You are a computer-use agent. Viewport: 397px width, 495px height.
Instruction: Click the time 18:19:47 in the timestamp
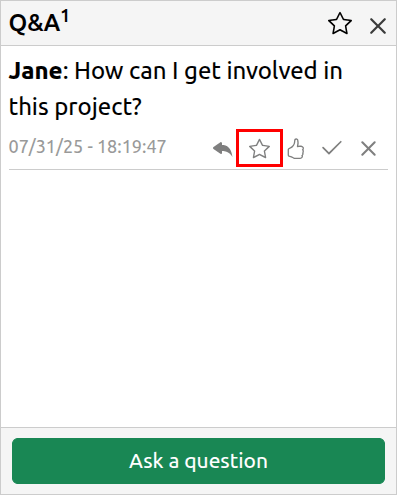pyautogui.click(x=132, y=147)
